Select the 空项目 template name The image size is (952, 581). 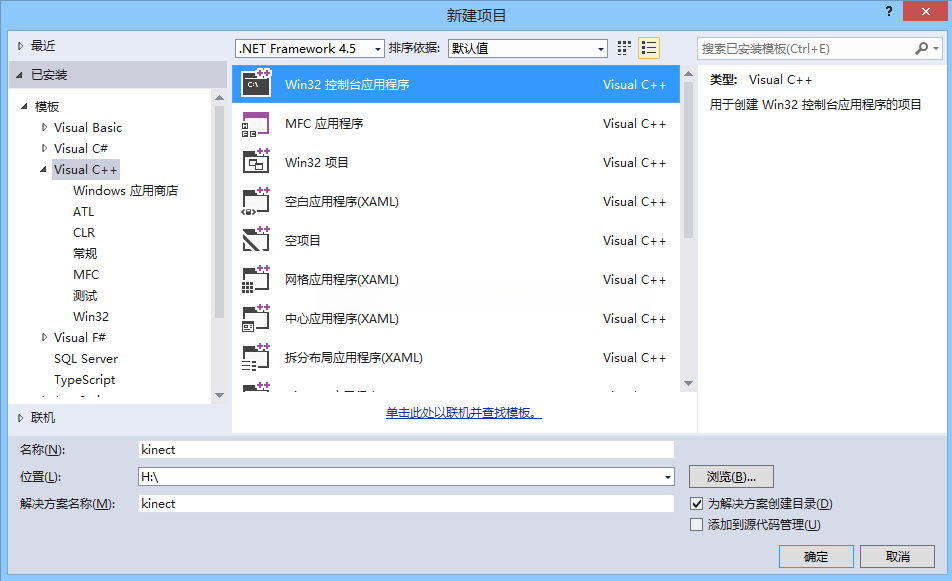tap(302, 240)
